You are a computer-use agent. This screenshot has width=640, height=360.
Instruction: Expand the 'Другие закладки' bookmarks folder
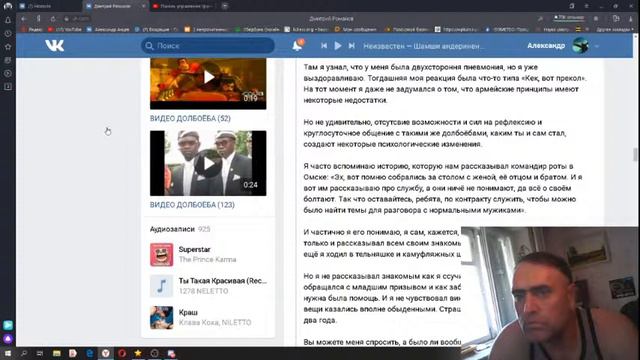(x=615, y=29)
